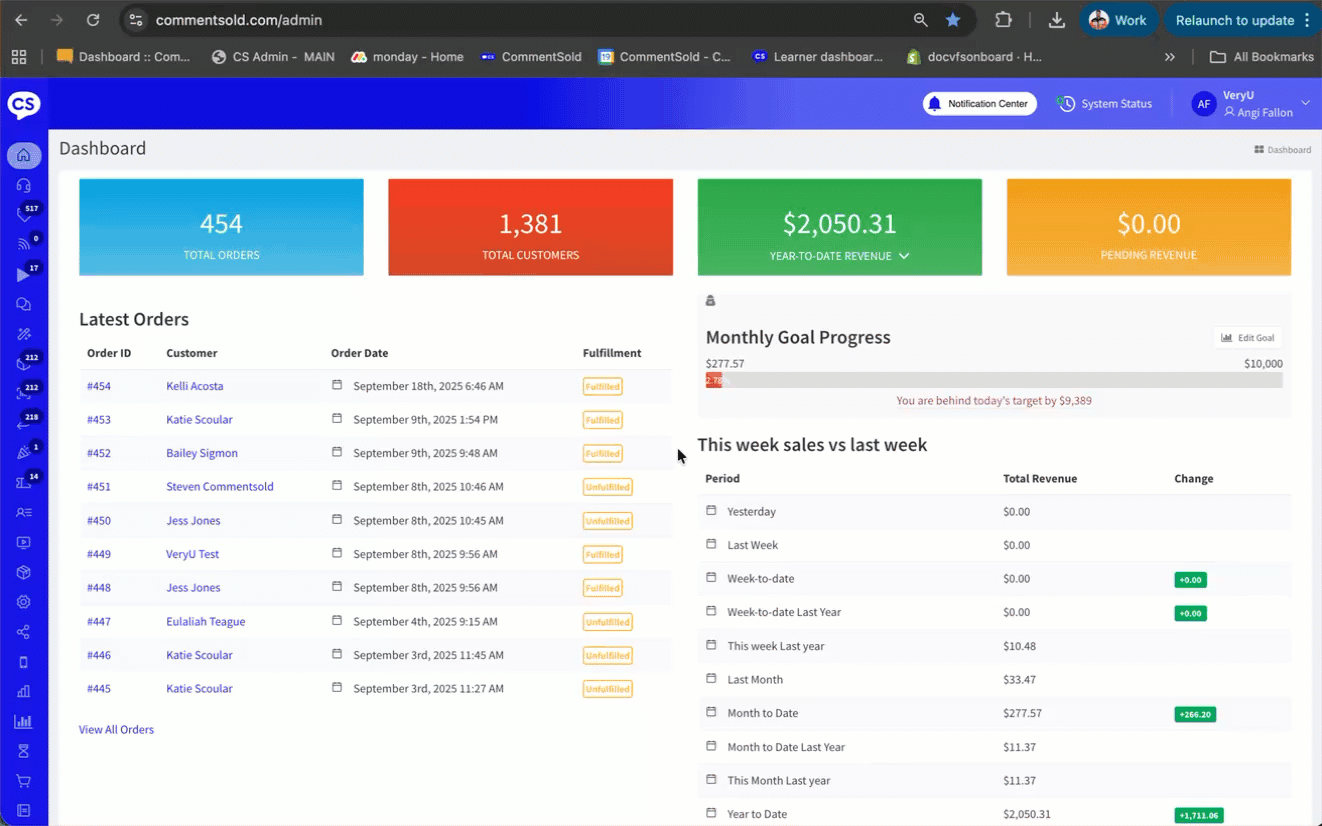Screen dimensions: 1322x826
Task: Open View All Orders link
Action: point(116,730)
